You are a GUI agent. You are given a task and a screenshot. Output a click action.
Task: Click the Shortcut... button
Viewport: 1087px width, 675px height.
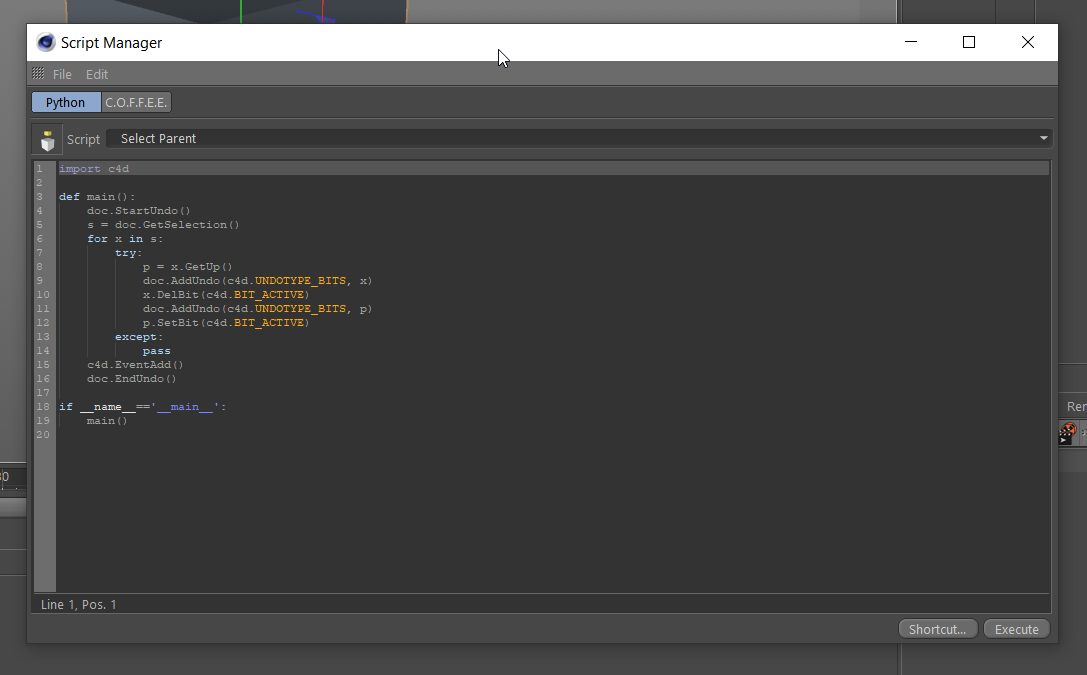click(x=937, y=628)
